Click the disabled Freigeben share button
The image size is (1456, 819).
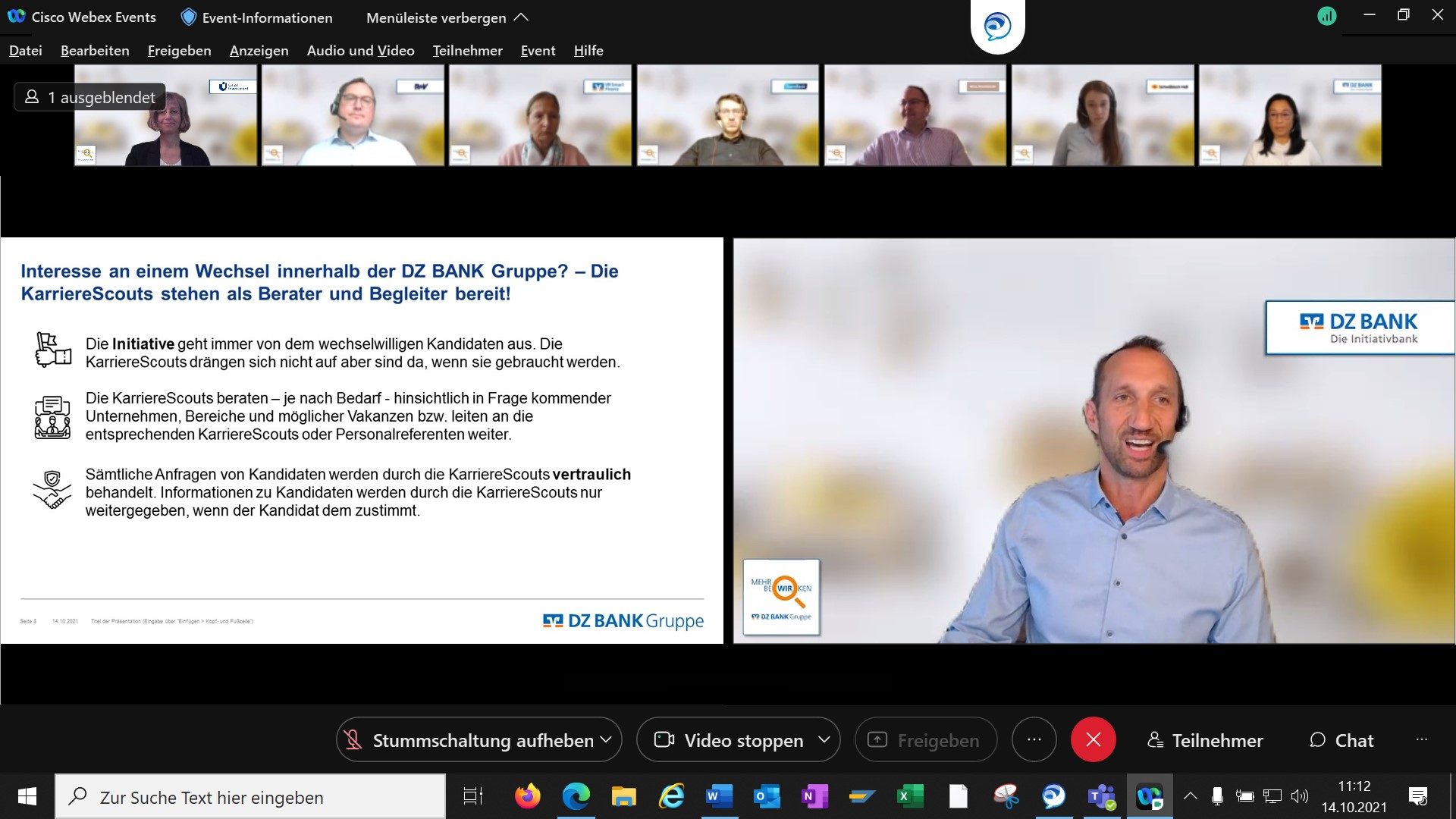925,739
